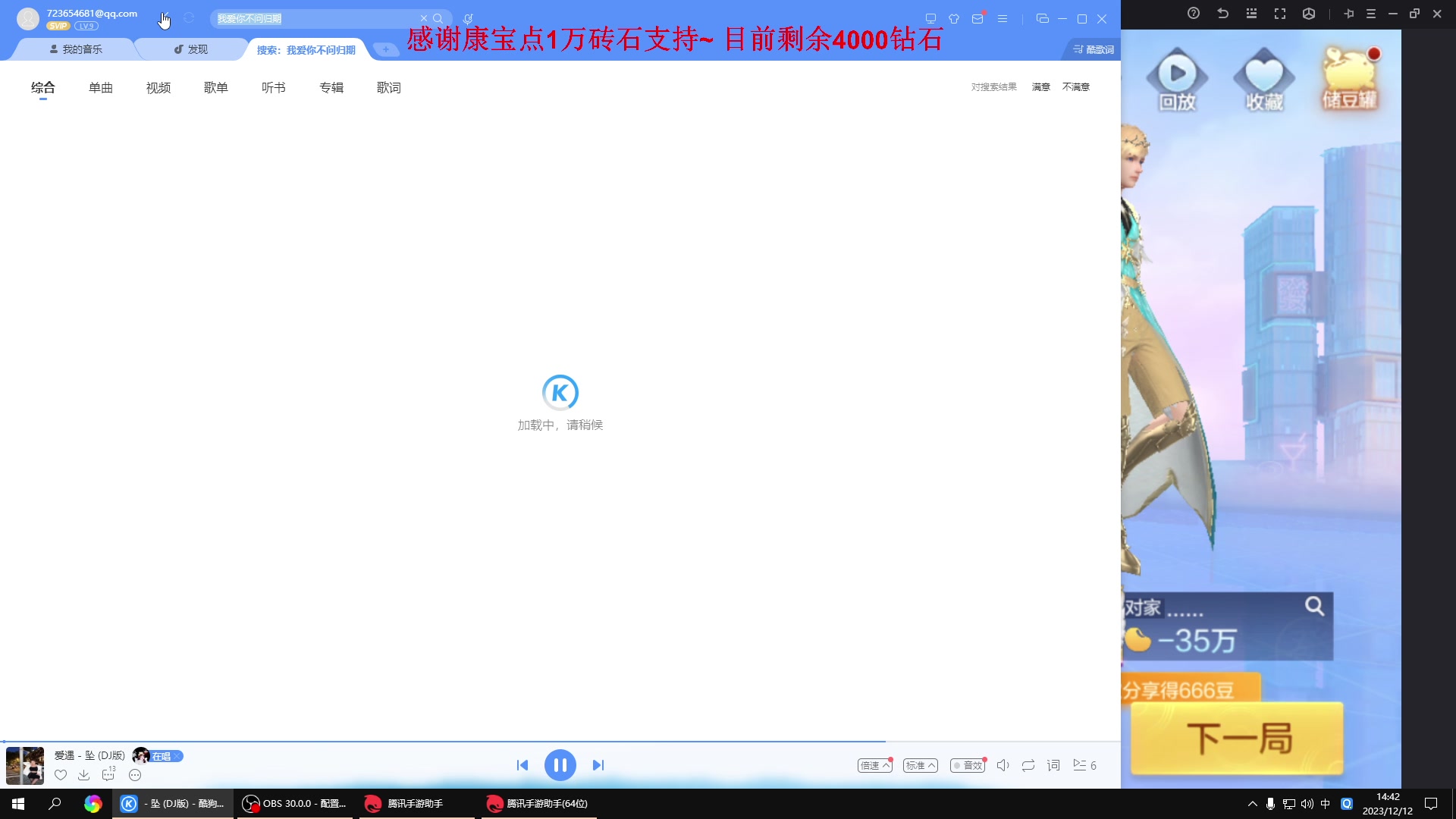Click the back arrow in emulator titlebar
Screen dimensions: 1456x819
[1222, 14]
